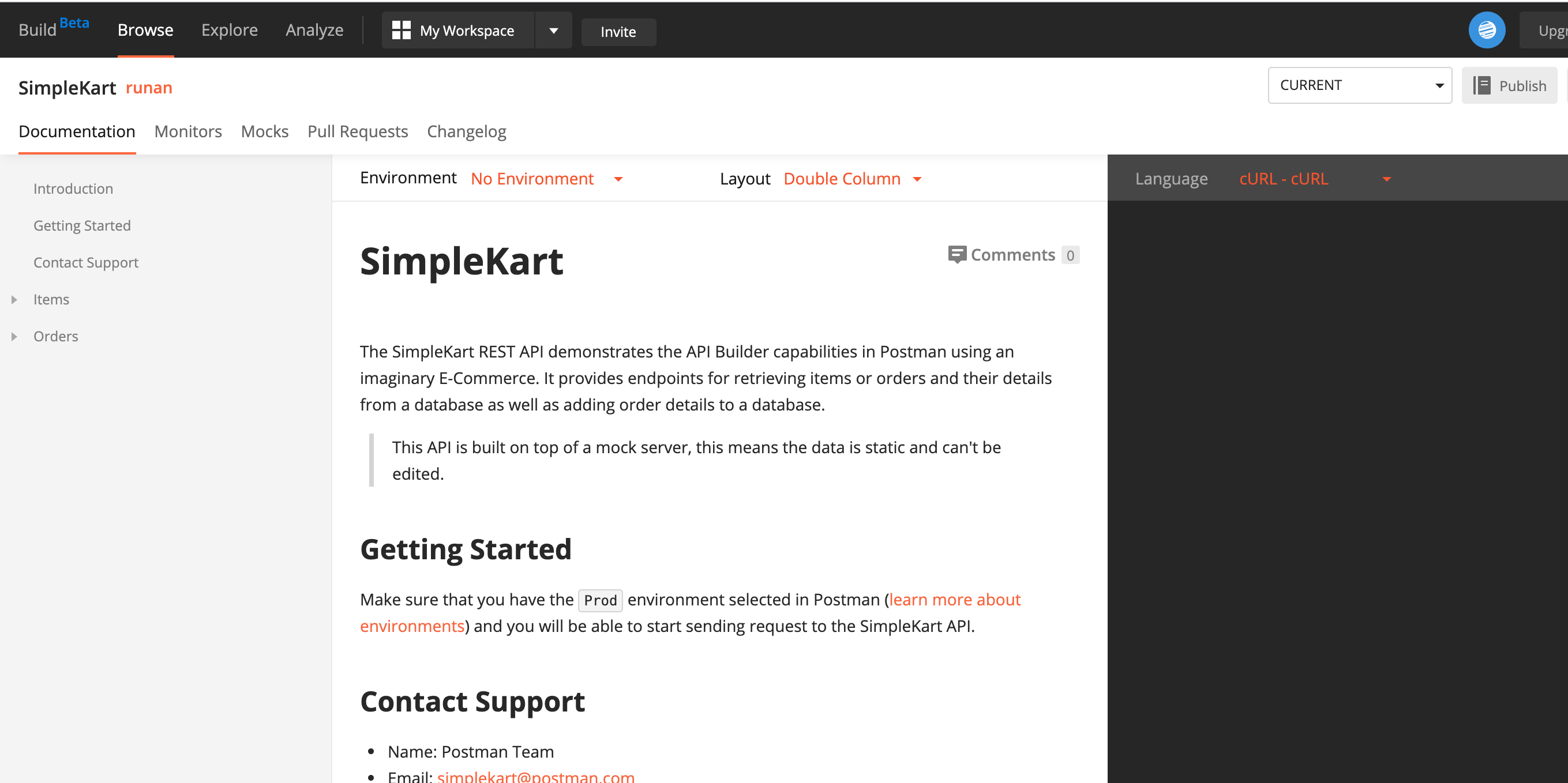Click the Invite button
This screenshot has height=783, width=1568.
pos(617,31)
